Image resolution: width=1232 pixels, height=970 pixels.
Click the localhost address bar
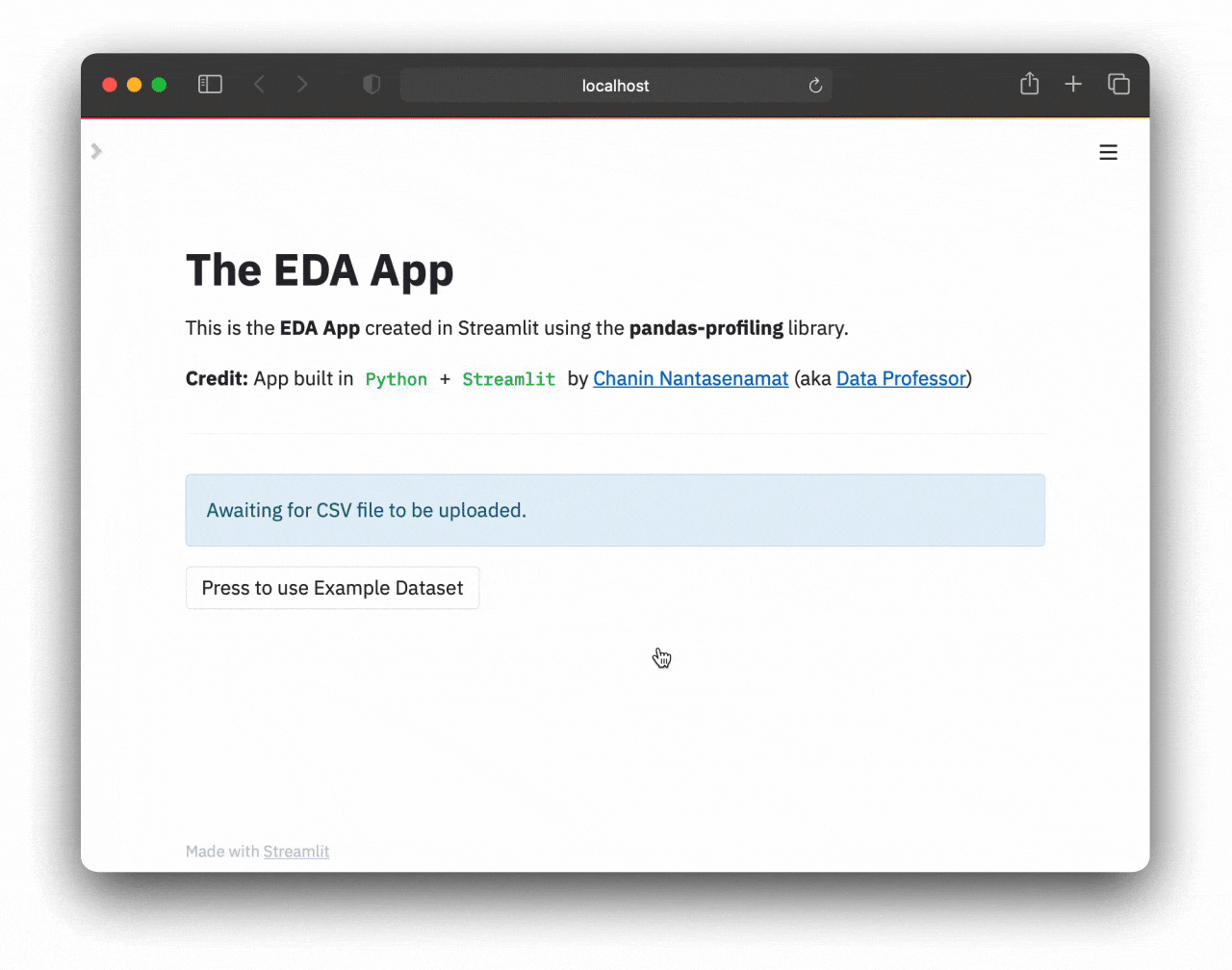coord(615,86)
